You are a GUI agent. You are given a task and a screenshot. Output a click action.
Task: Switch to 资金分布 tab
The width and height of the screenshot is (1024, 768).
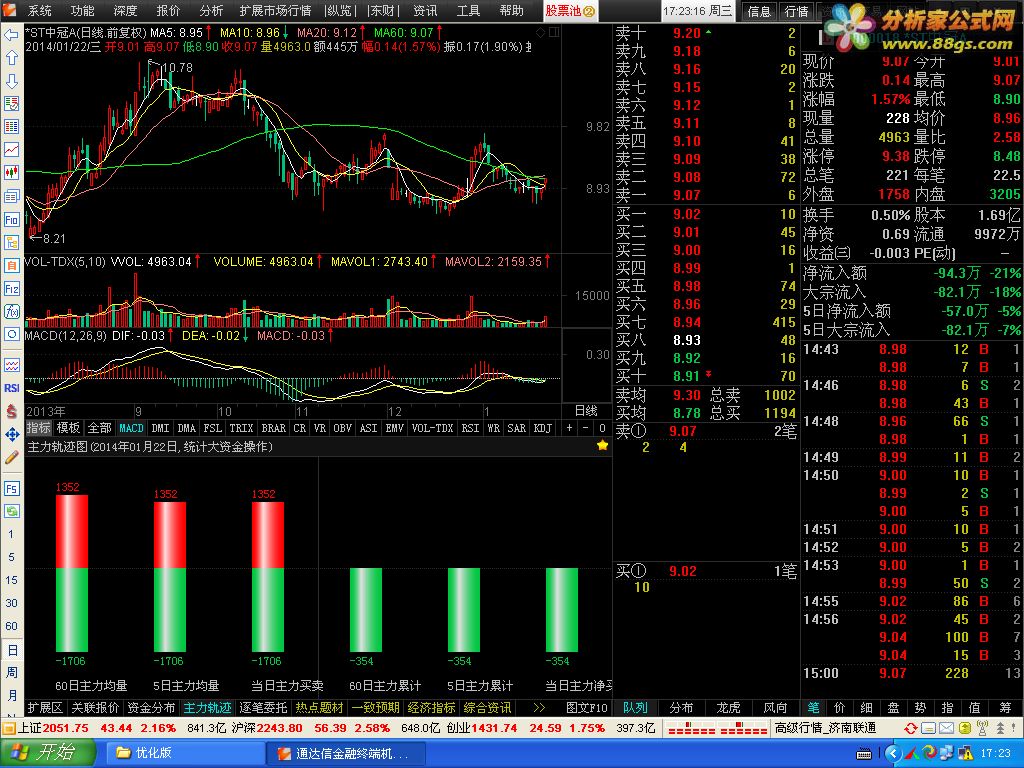pyautogui.click(x=151, y=708)
